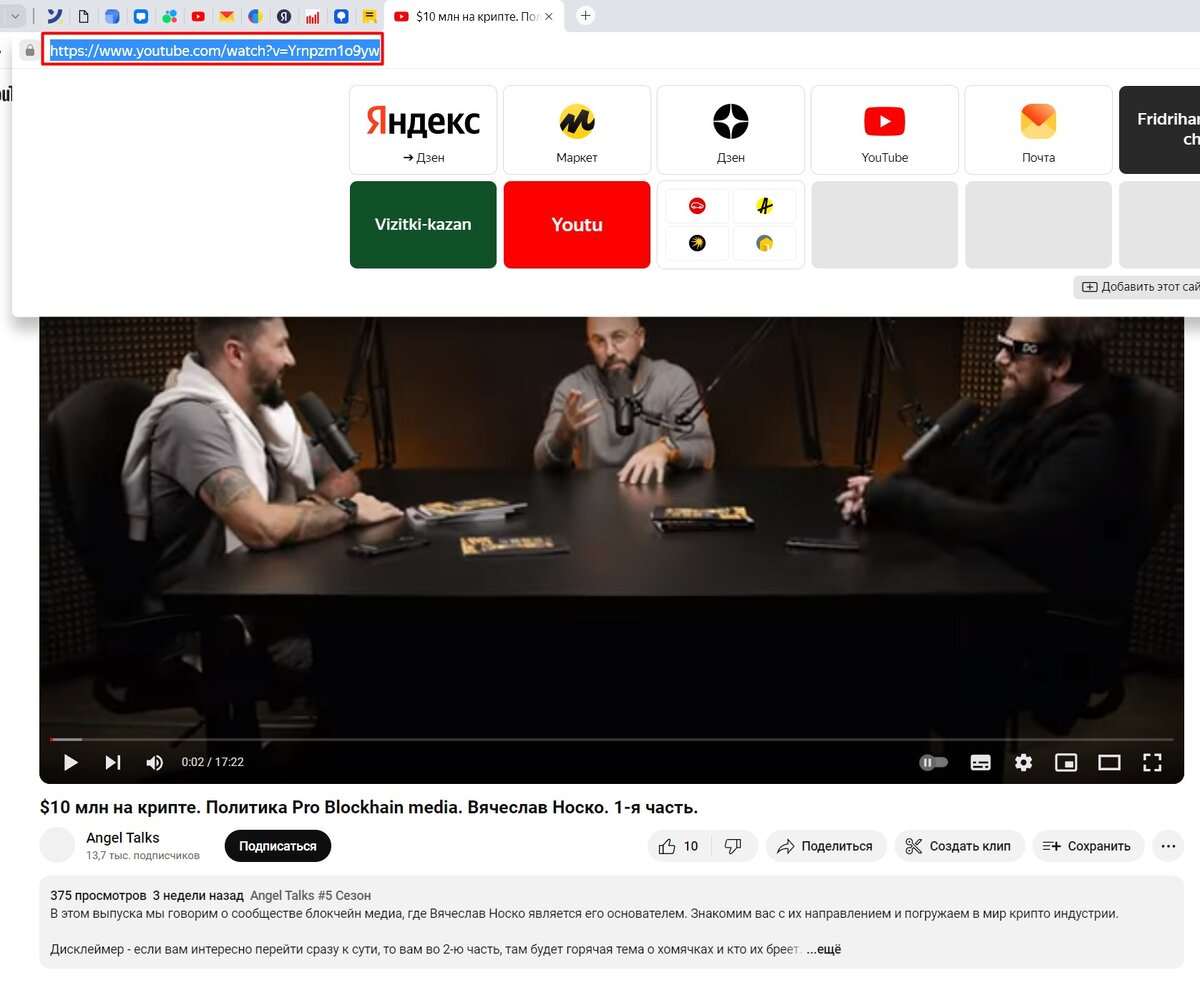
Task: Open the Angel Talks channel avatar
Action: [x=57, y=845]
